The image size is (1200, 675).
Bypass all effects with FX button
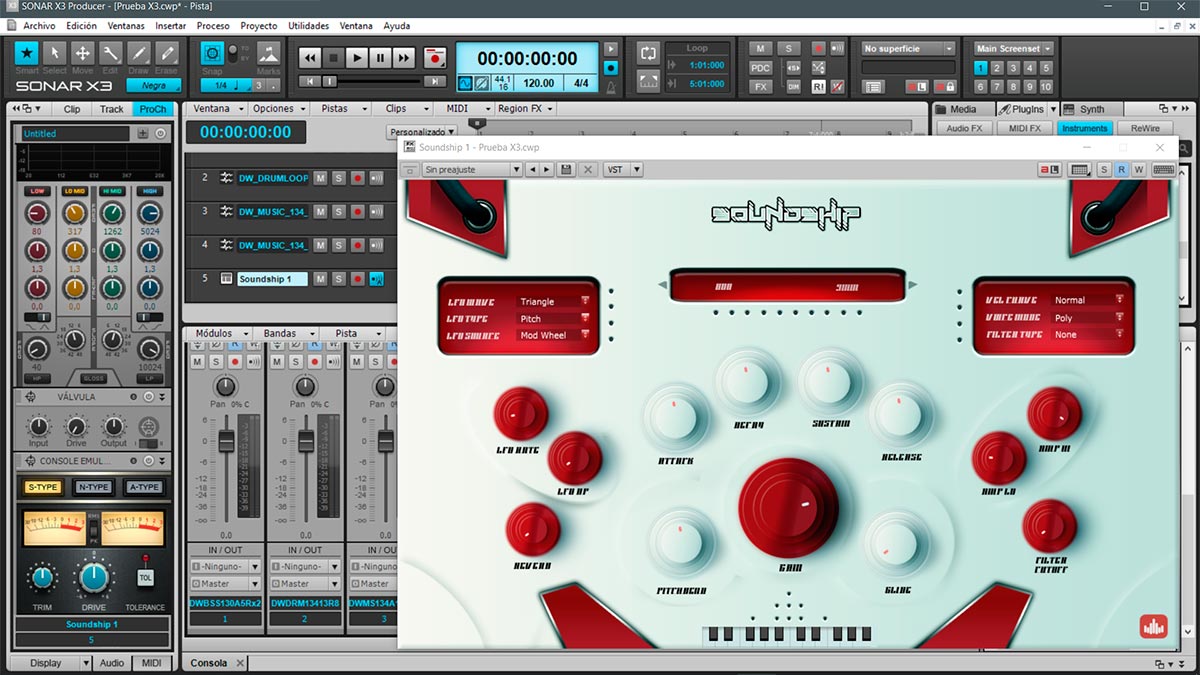click(x=761, y=86)
